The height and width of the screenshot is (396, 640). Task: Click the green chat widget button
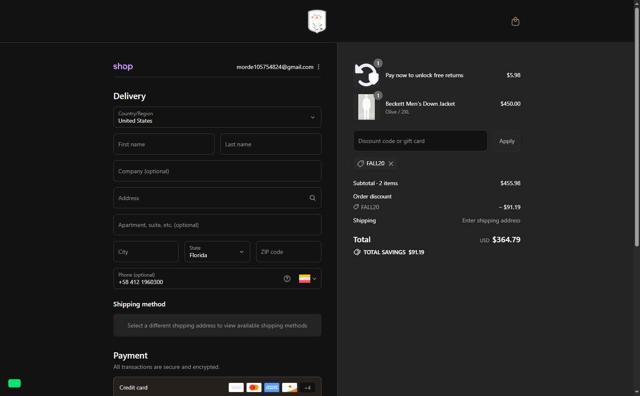[14, 383]
